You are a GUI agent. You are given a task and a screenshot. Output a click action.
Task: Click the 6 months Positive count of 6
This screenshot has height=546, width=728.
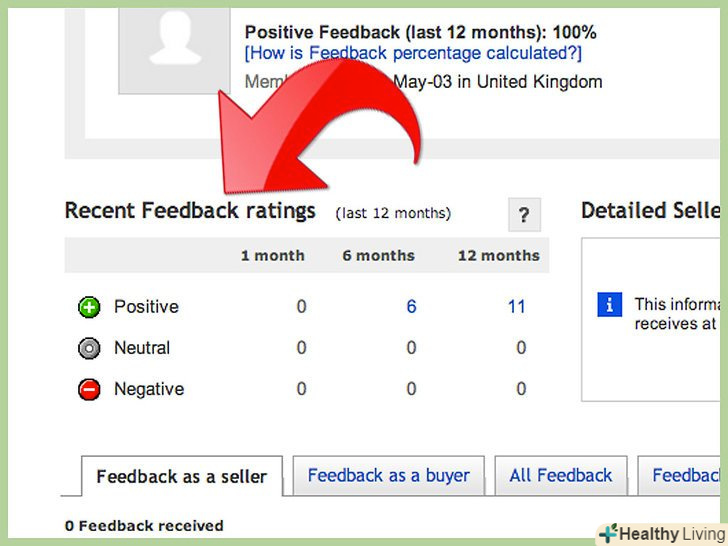(x=411, y=307)
